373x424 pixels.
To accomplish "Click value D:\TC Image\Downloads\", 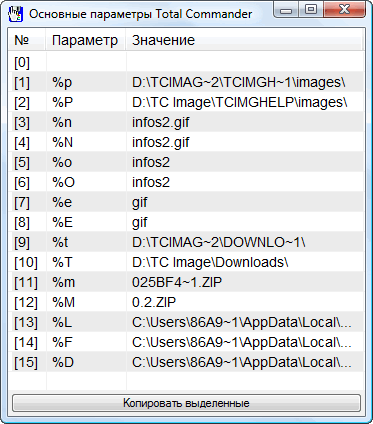I will pyautogui.click(x=210, y=262).
